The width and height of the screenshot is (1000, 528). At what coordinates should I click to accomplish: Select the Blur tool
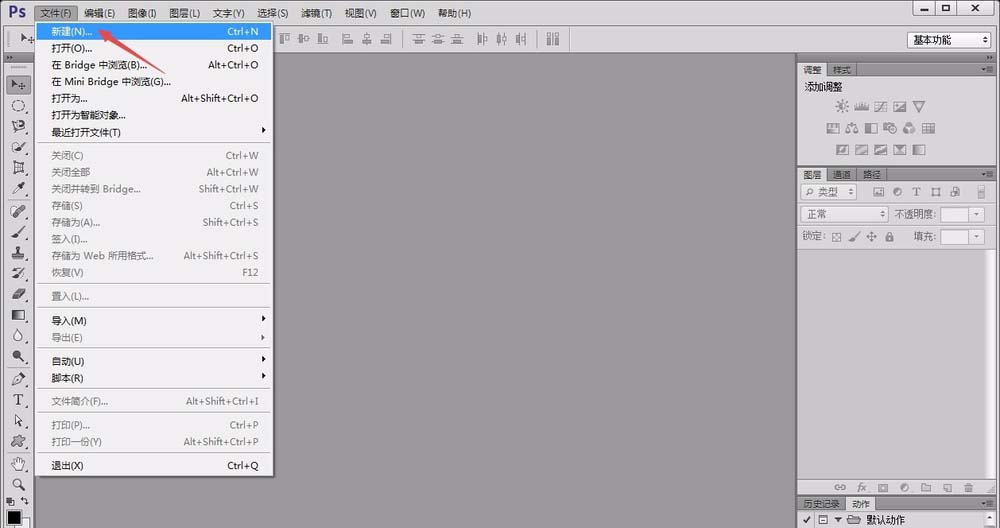coord(18,335)
